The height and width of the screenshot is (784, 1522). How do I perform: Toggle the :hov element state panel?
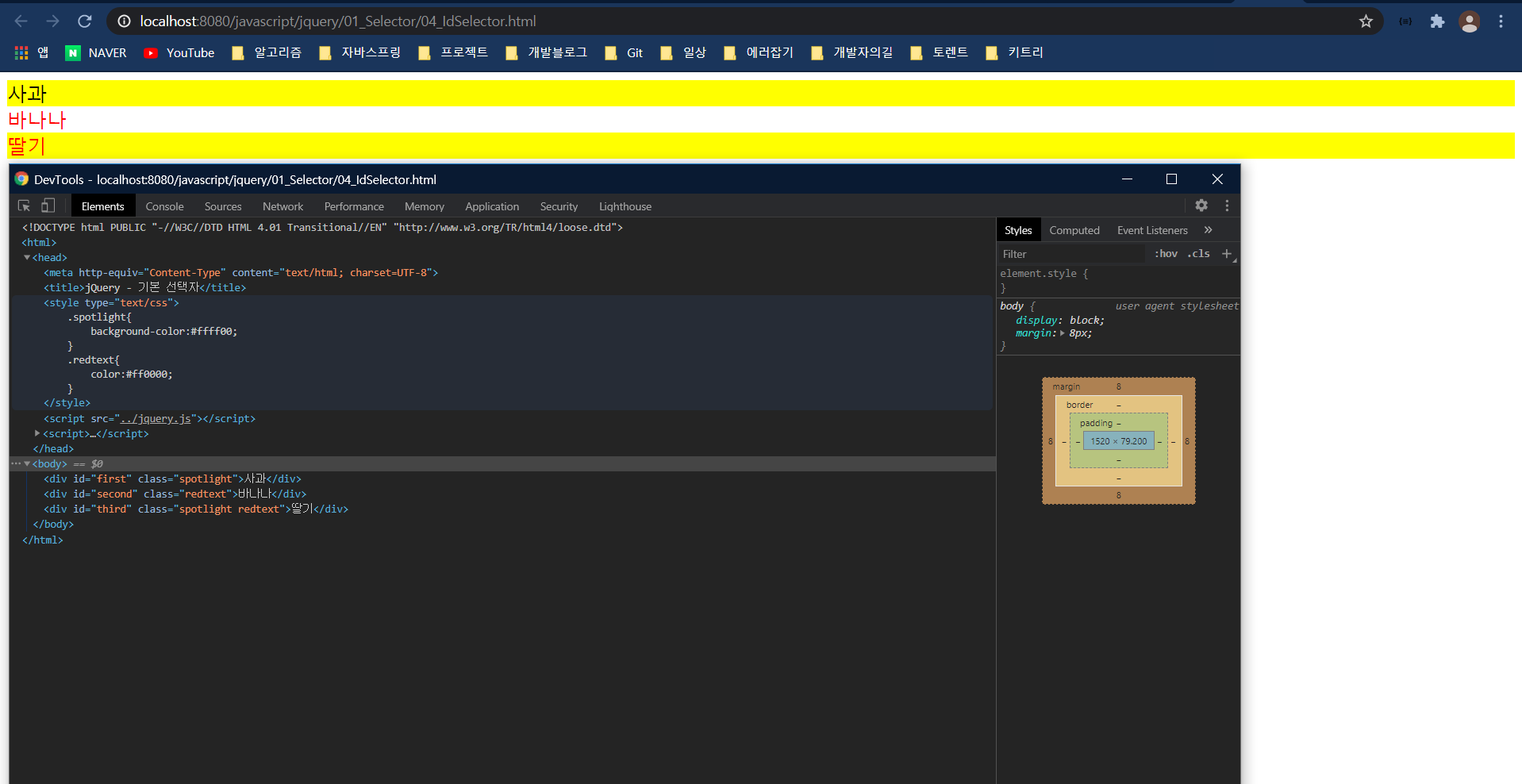(1166, 254)
